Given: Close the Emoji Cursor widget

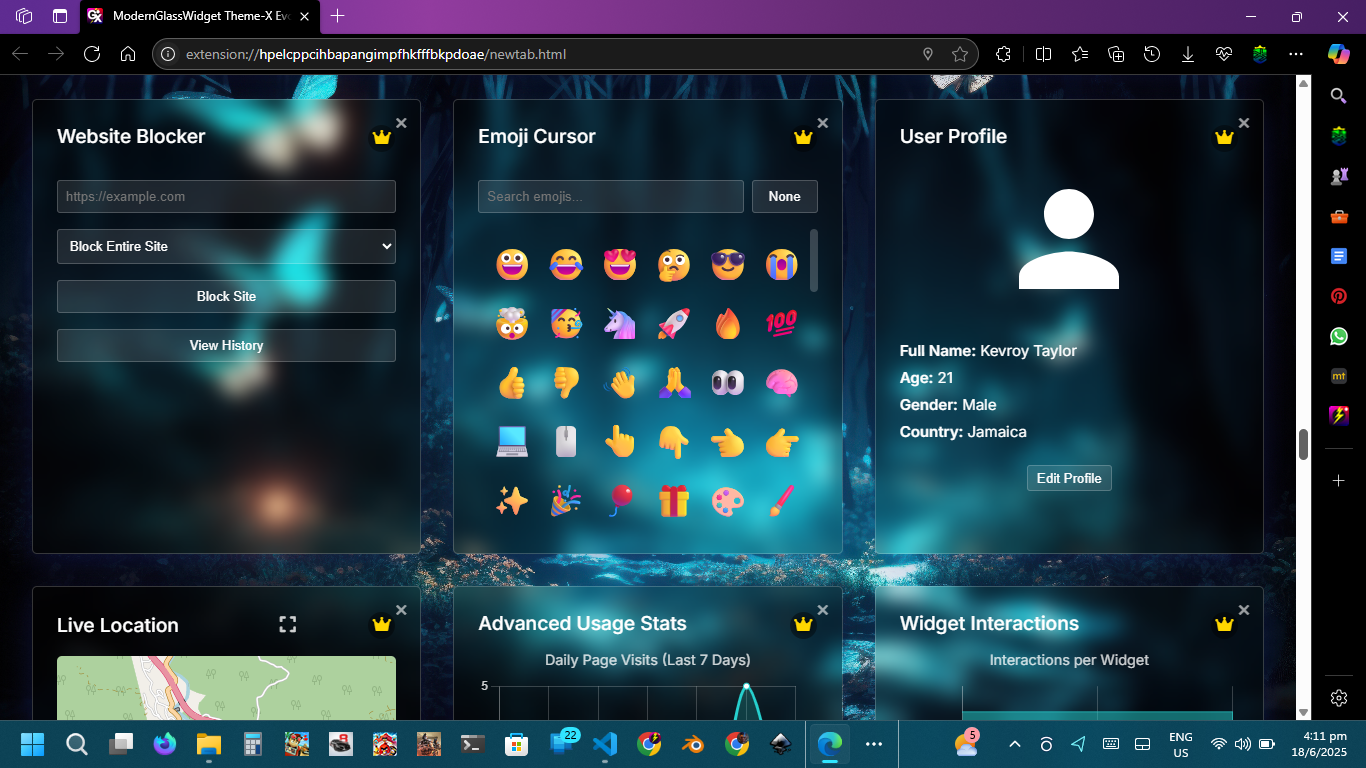Looking at the screenshot, I should 823,123.
